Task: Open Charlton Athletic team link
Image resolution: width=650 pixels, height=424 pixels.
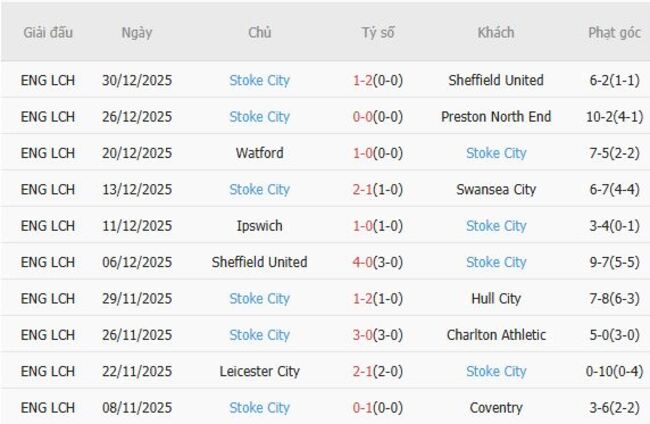Action: (495, 335)
